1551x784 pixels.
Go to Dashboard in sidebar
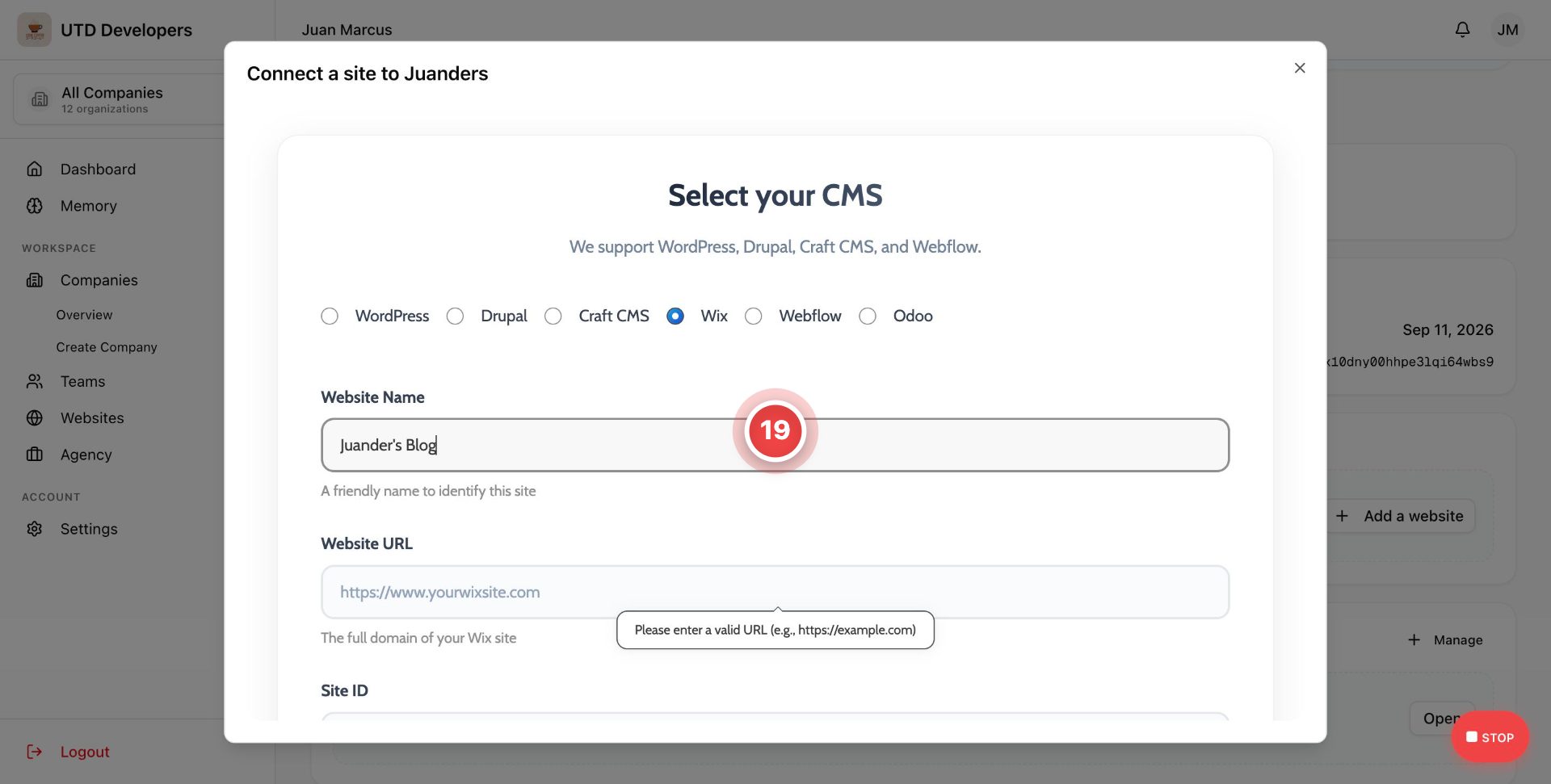coord(98,169)
